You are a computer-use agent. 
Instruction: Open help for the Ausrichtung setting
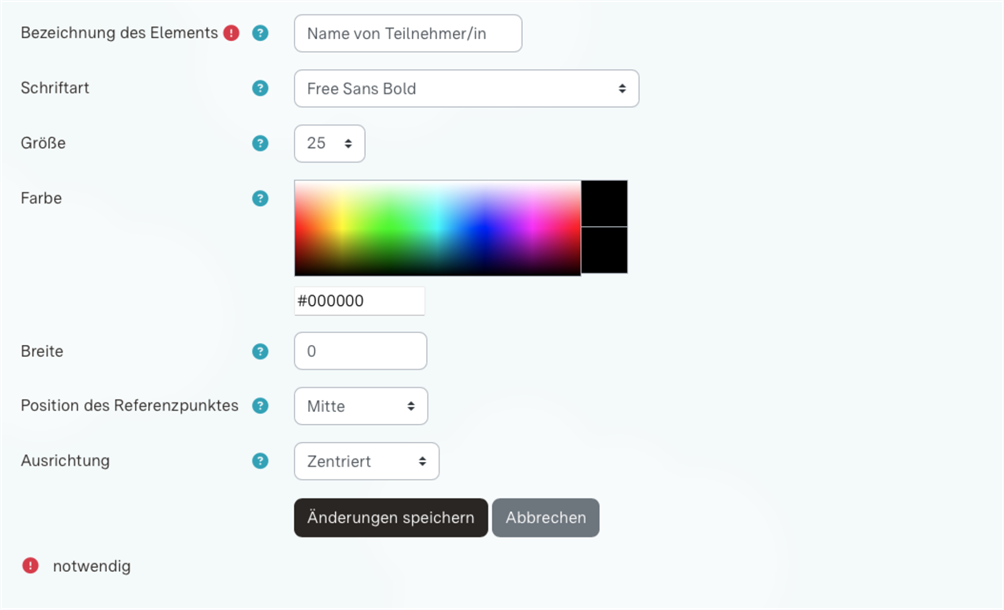260,460
